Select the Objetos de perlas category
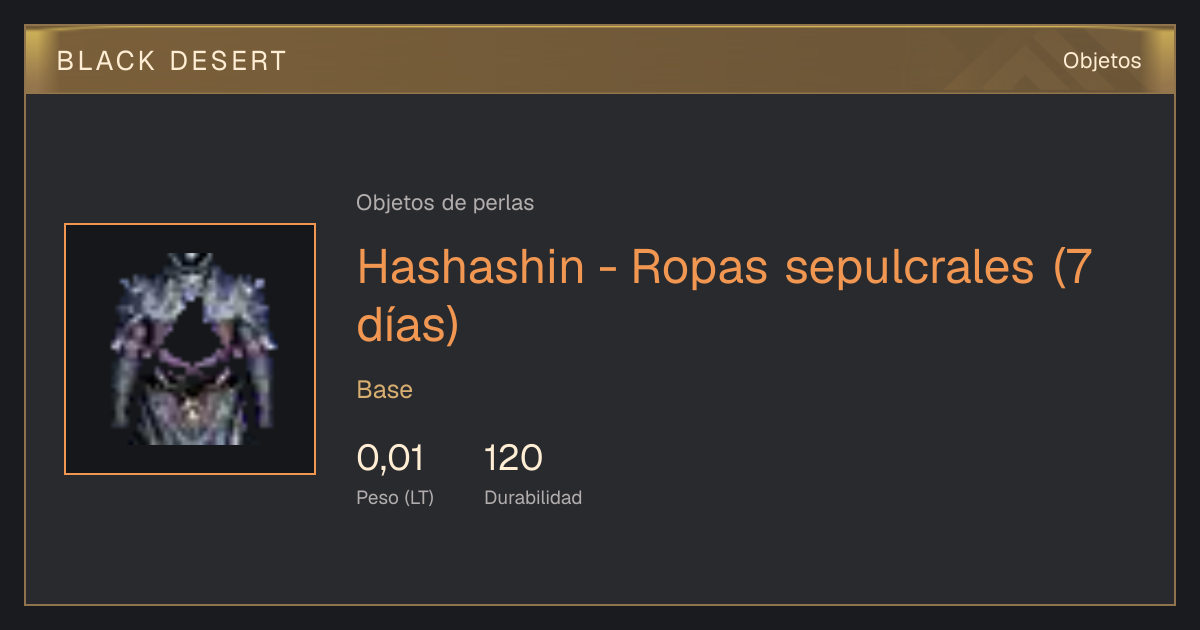 pyautogui.click(x=445, y=203)
